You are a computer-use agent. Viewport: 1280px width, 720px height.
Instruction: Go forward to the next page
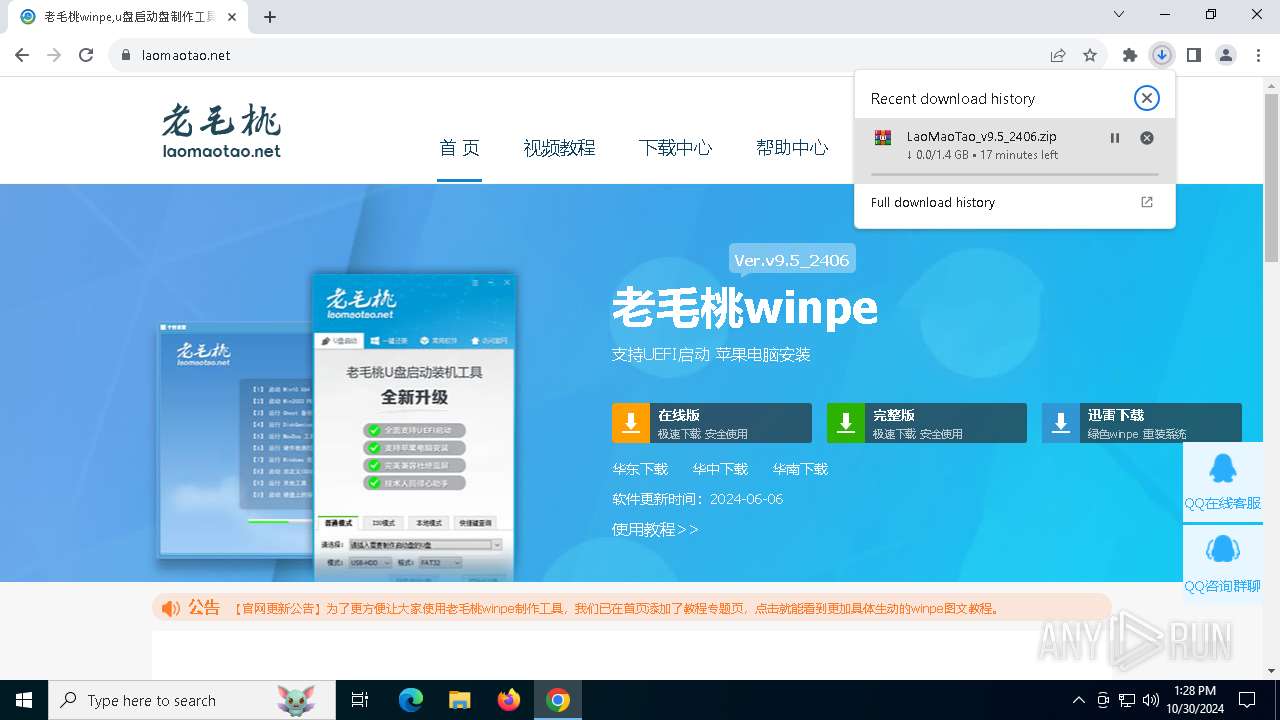point(54,55)
